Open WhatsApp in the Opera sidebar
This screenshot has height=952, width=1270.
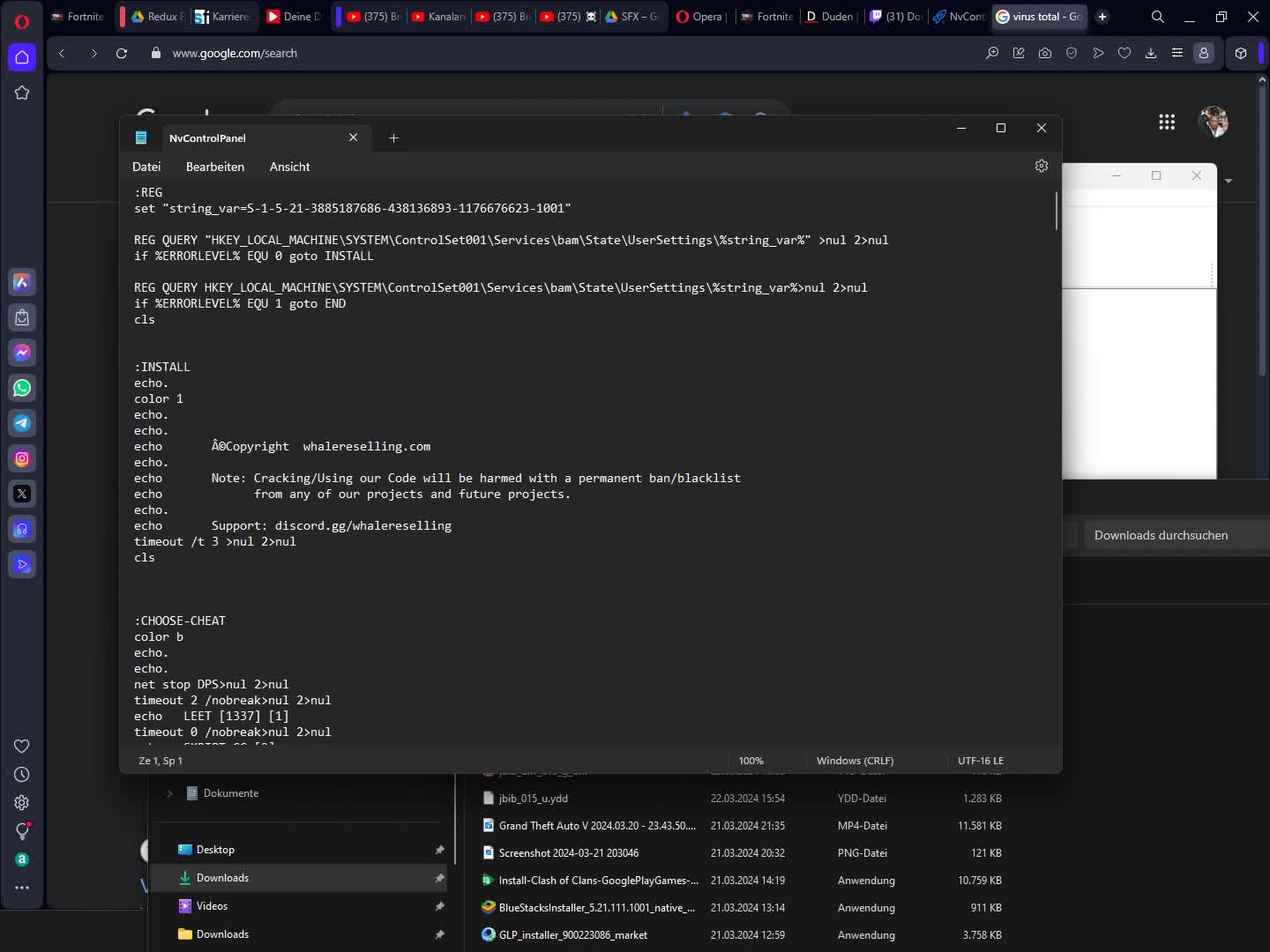coord(22,388)
